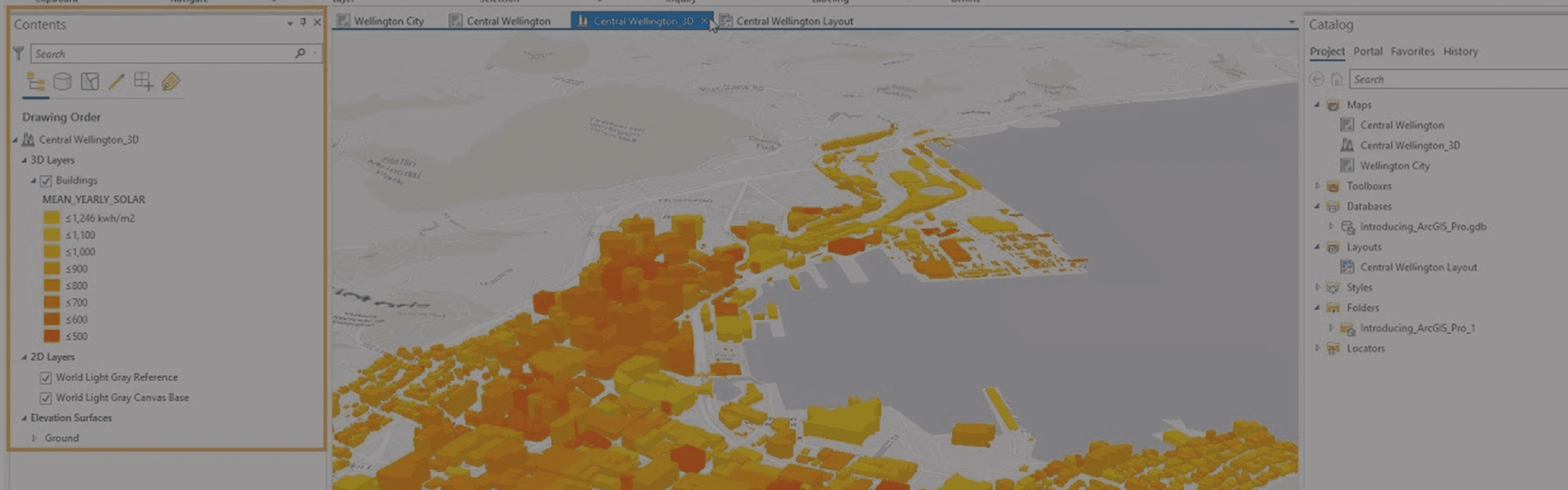Open the Project tab in Catalog
This screenshot has width=1568, height=490.
click(x=1327, y=51)
